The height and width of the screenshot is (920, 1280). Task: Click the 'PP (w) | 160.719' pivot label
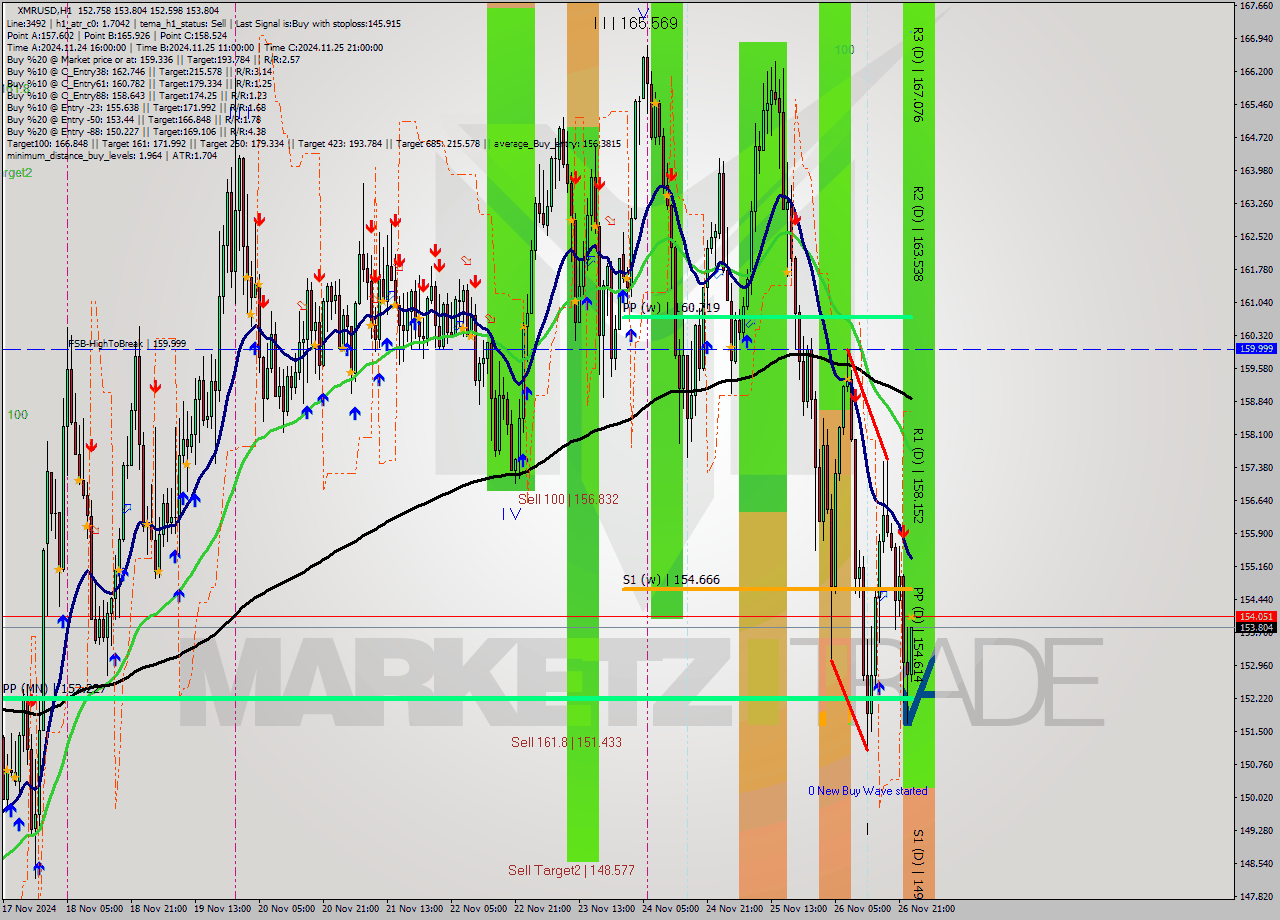coord(671,308)
